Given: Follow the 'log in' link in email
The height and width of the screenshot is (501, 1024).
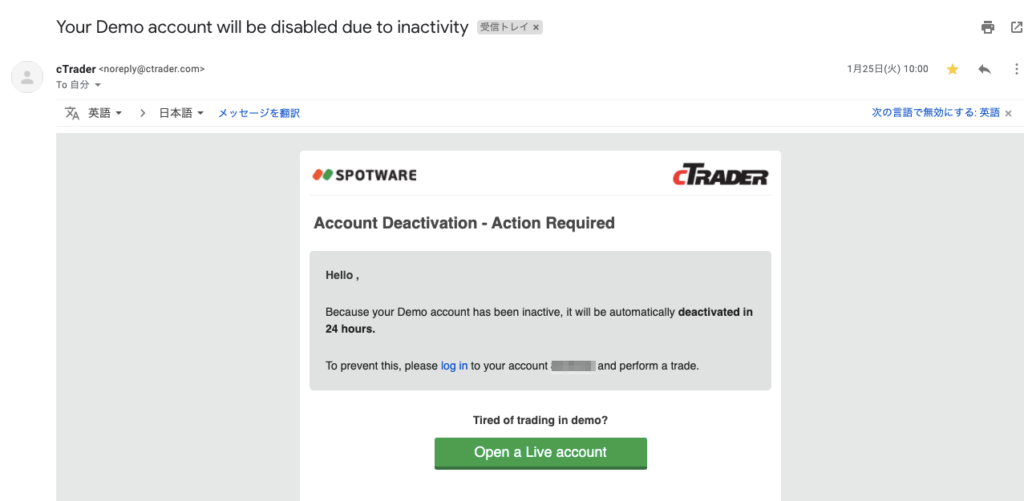Looking at the screenshot, I should 454,366.
